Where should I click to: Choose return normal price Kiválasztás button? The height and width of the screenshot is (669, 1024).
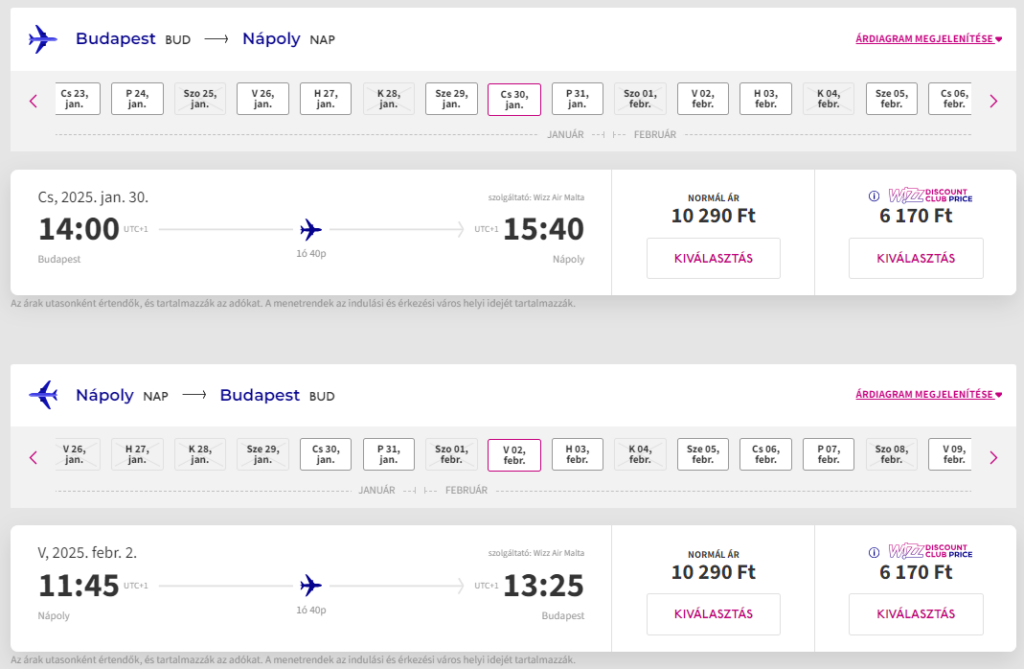[713, 613]
